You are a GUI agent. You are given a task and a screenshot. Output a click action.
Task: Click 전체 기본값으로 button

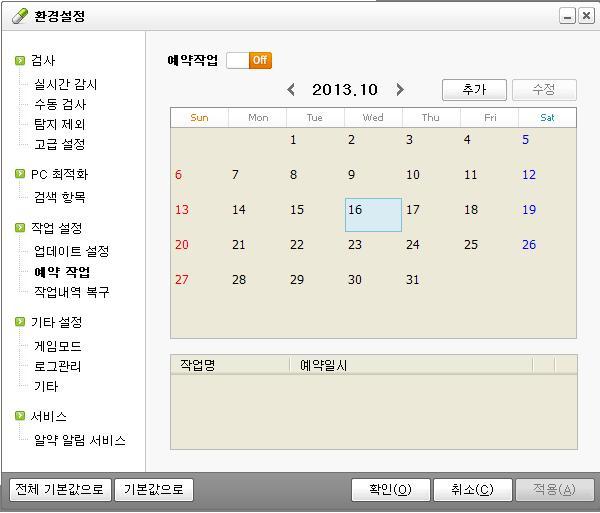point(60,490)
